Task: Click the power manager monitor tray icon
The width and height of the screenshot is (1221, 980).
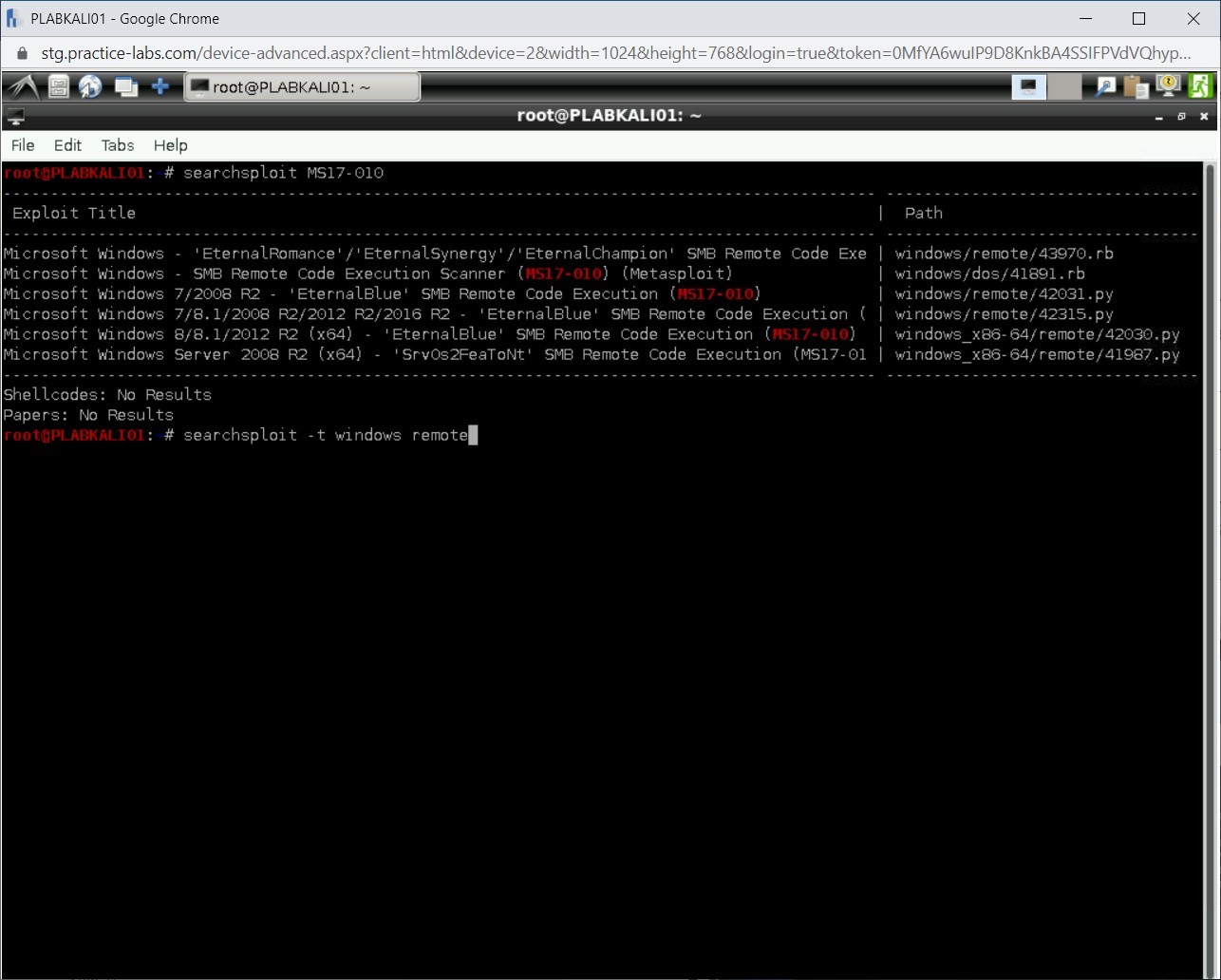Action: tap(1168, 87)
